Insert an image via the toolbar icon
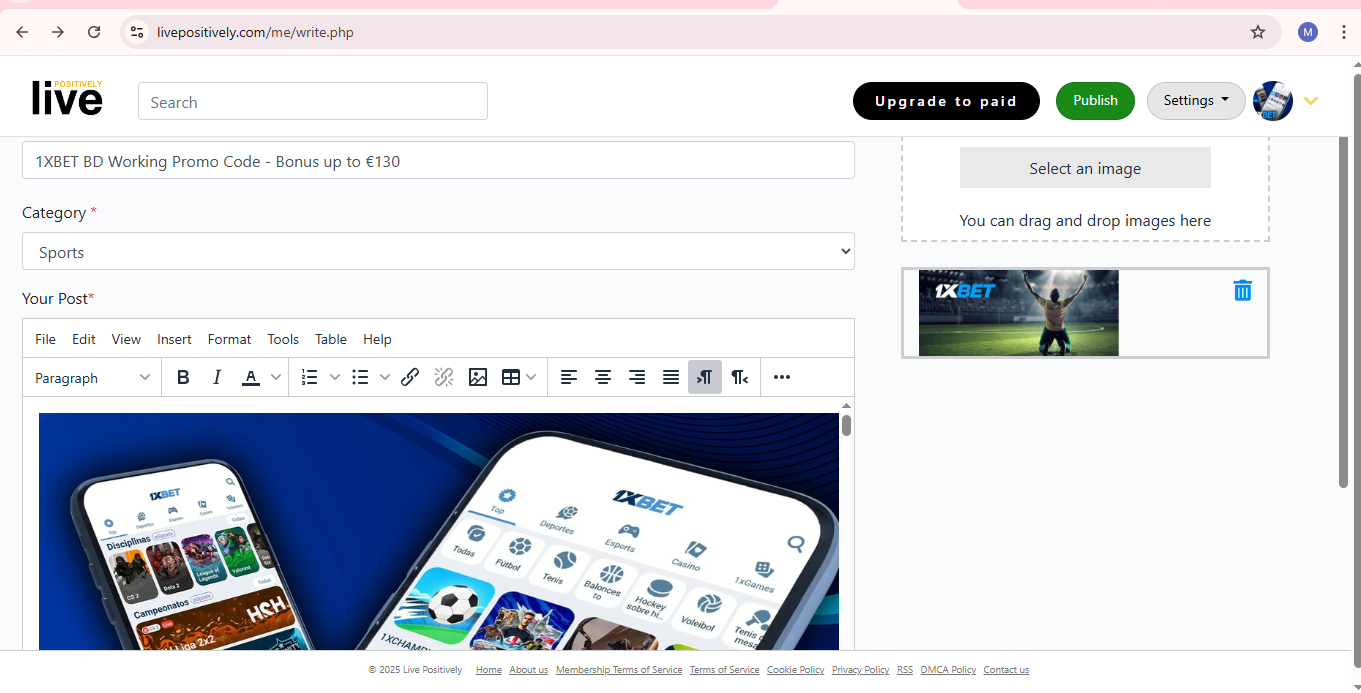This screenshot has width=1361, height=693. click(478, 377)
